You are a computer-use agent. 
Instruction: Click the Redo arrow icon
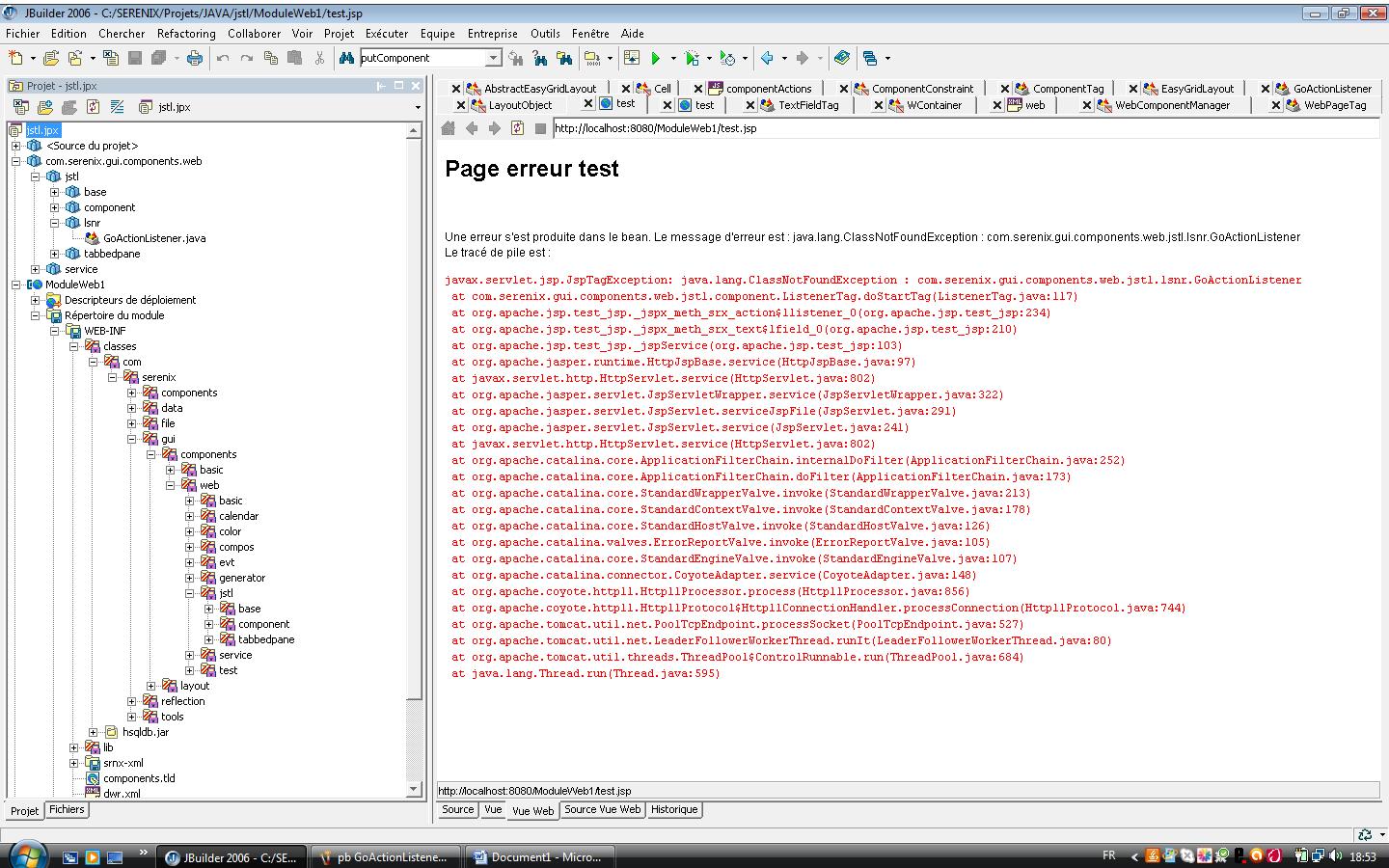coord(246,58)
